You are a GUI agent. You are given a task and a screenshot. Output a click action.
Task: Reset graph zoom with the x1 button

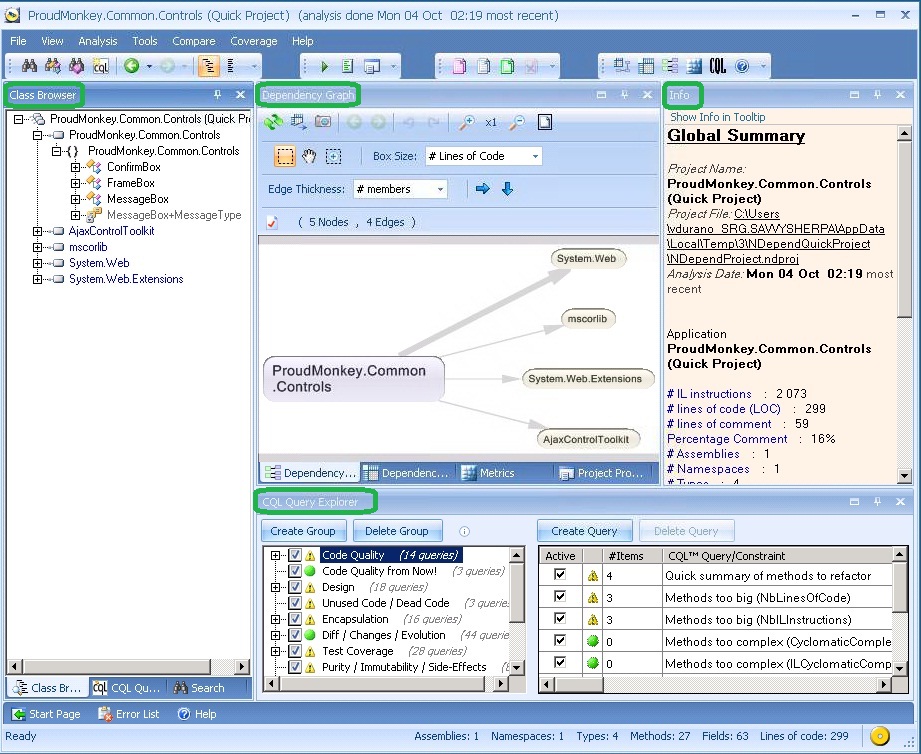pyautogui.click(x=491, y=122)
